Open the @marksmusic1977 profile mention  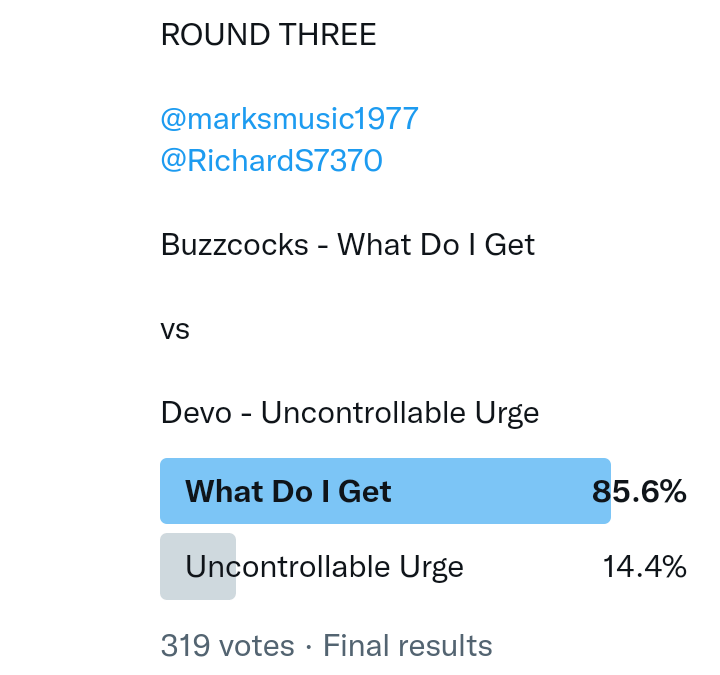[x=289, y=119]
